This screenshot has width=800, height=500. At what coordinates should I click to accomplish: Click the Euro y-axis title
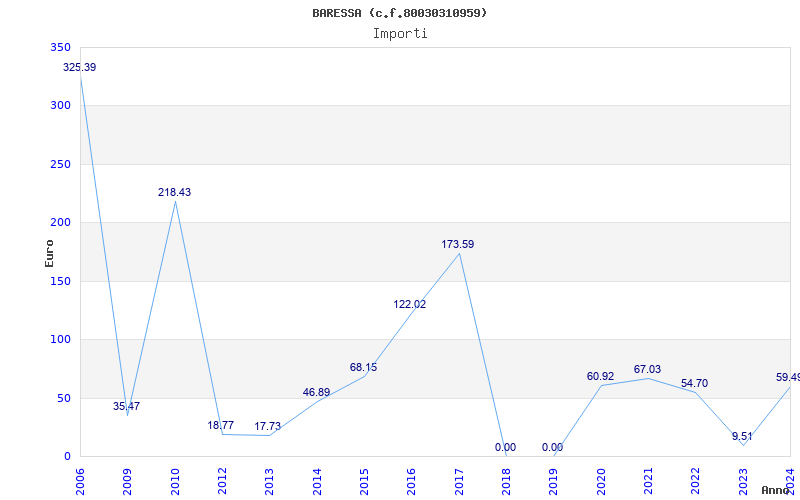(49, 253)
